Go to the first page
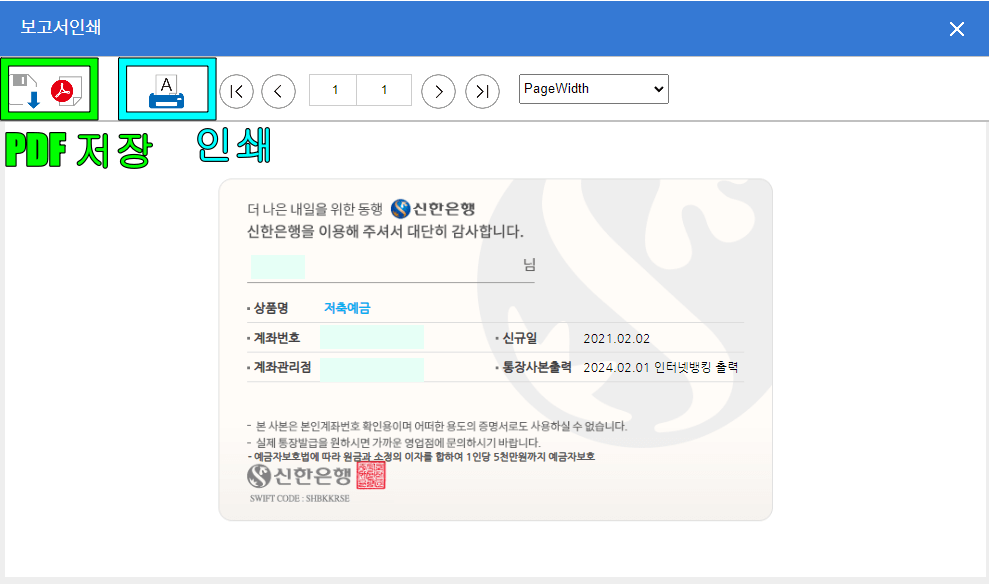 click(237, 91)
